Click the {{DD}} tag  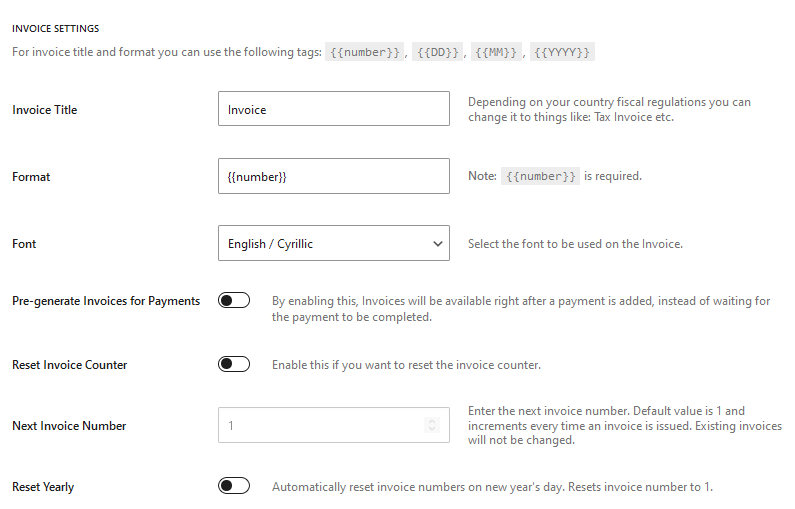click(x=437, y=52)
